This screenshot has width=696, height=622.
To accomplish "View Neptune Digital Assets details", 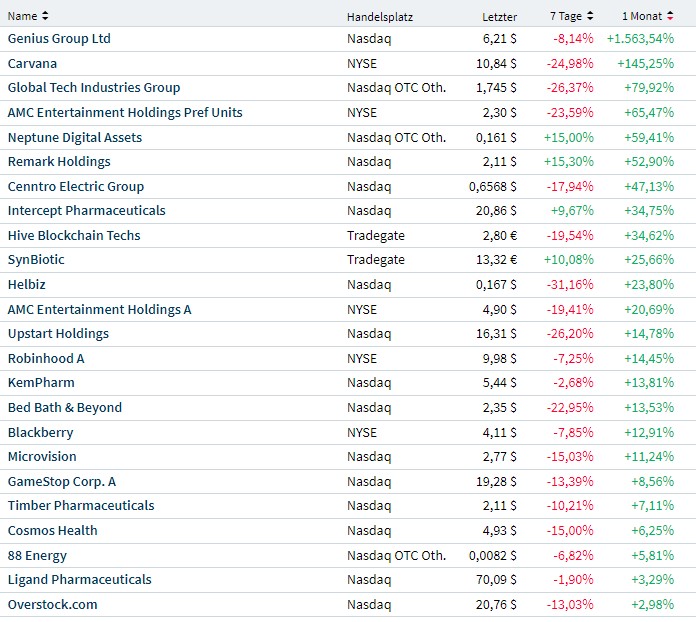I will click(75, 137).
